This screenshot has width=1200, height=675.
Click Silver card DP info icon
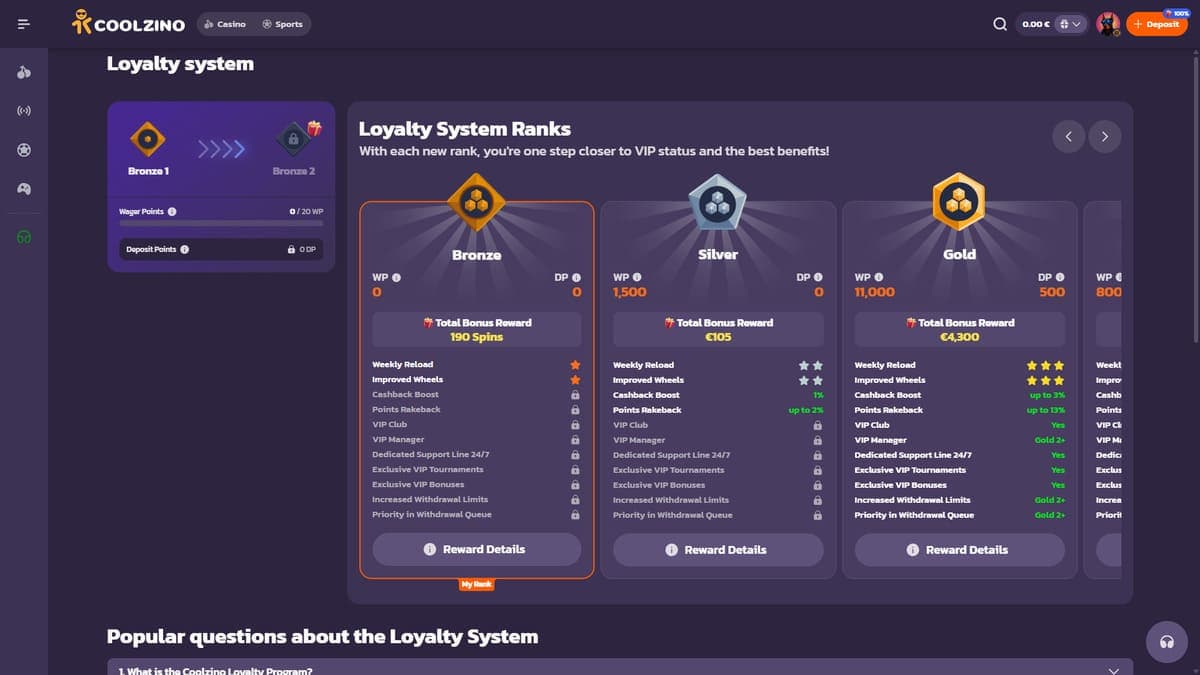coord(818,277)
